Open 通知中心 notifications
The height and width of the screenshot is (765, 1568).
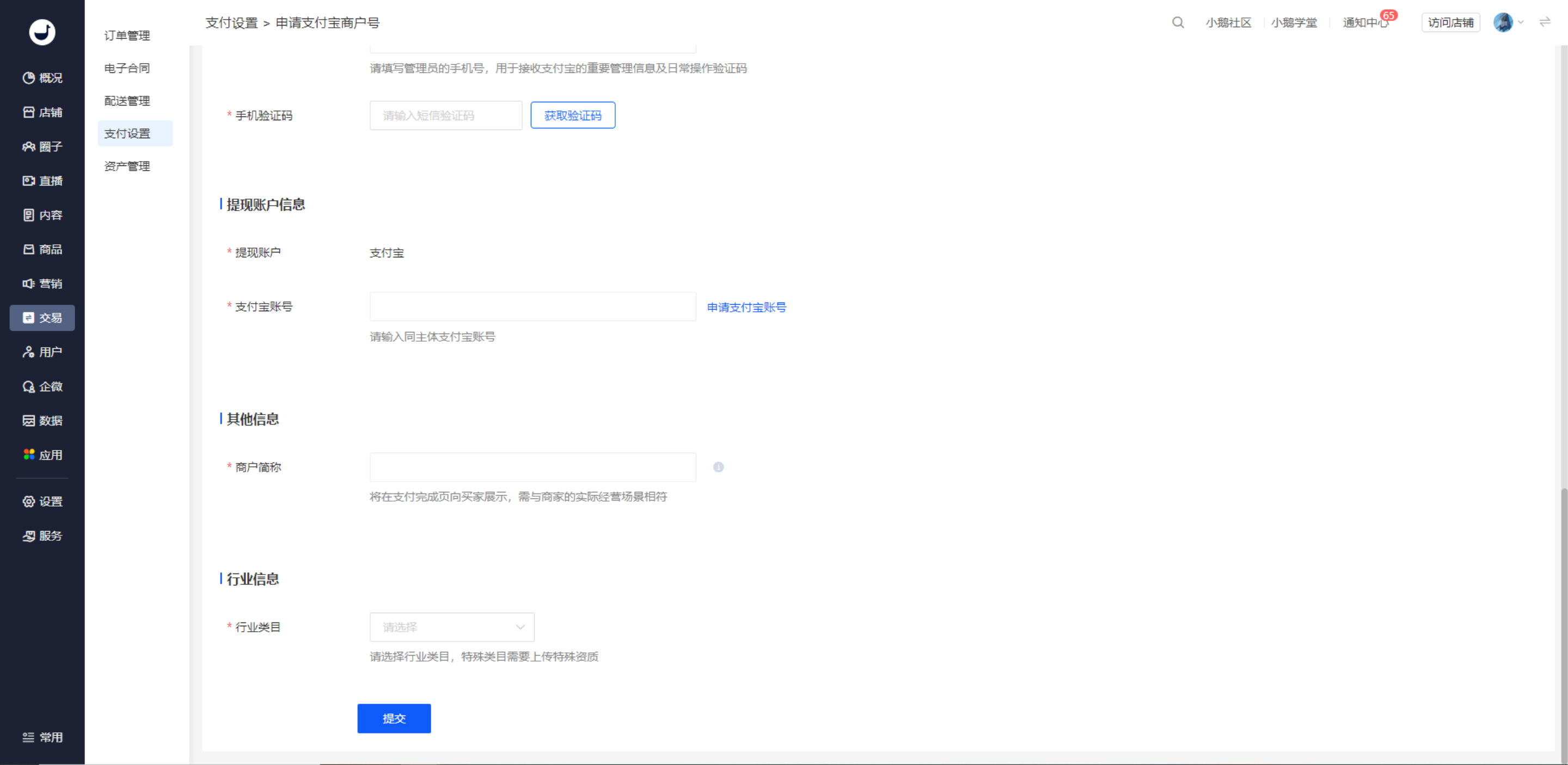(x=1366, y=22)
